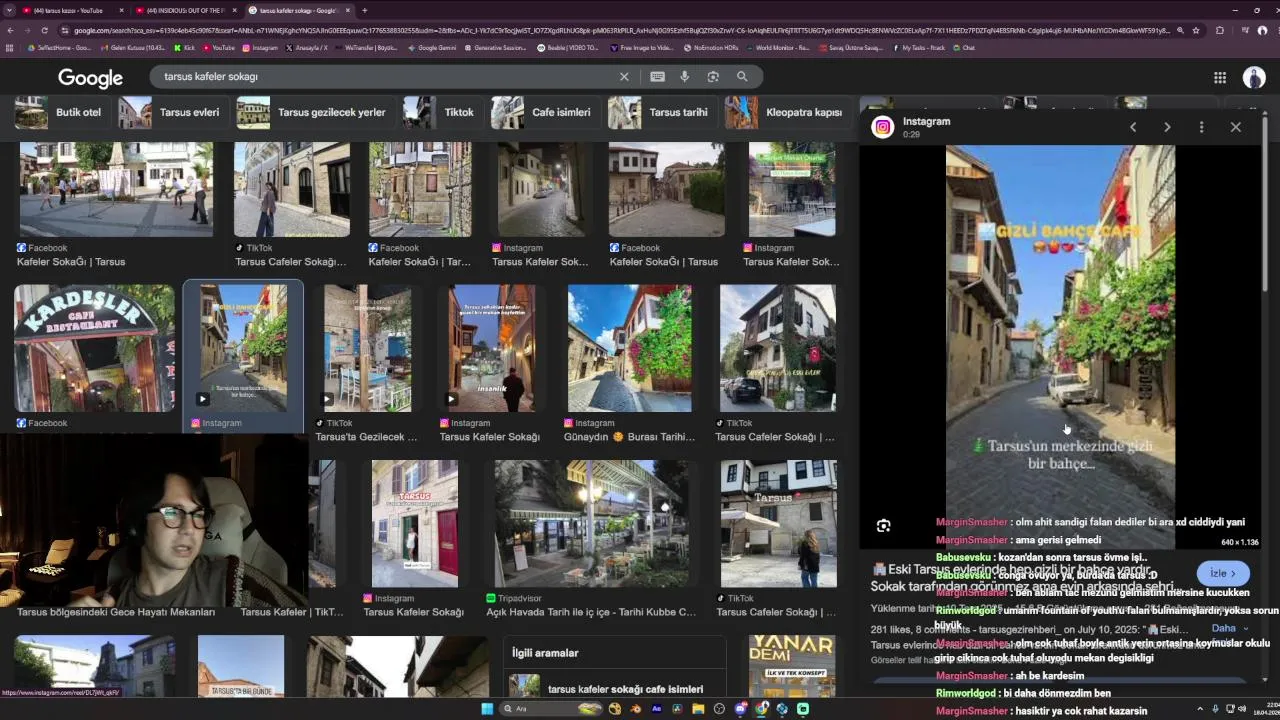Open the 'Google Gemini' bookmark

coord(432,47)
